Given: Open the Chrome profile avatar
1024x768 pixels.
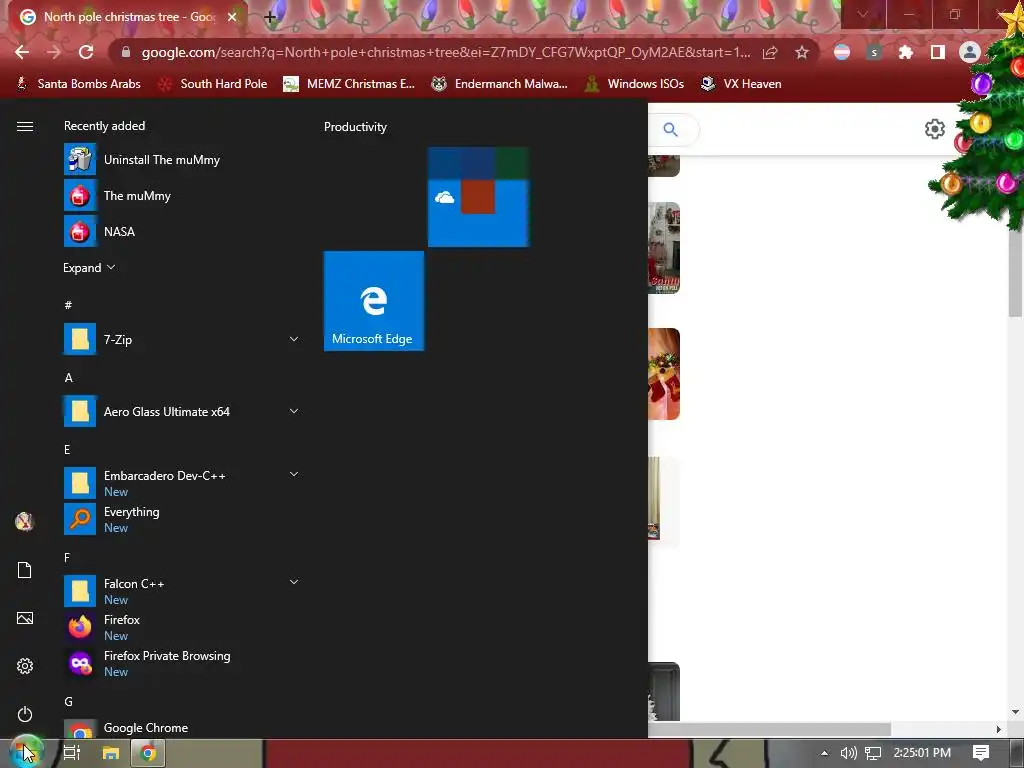Looking at the screenshot, I should (x=970, y=52).
